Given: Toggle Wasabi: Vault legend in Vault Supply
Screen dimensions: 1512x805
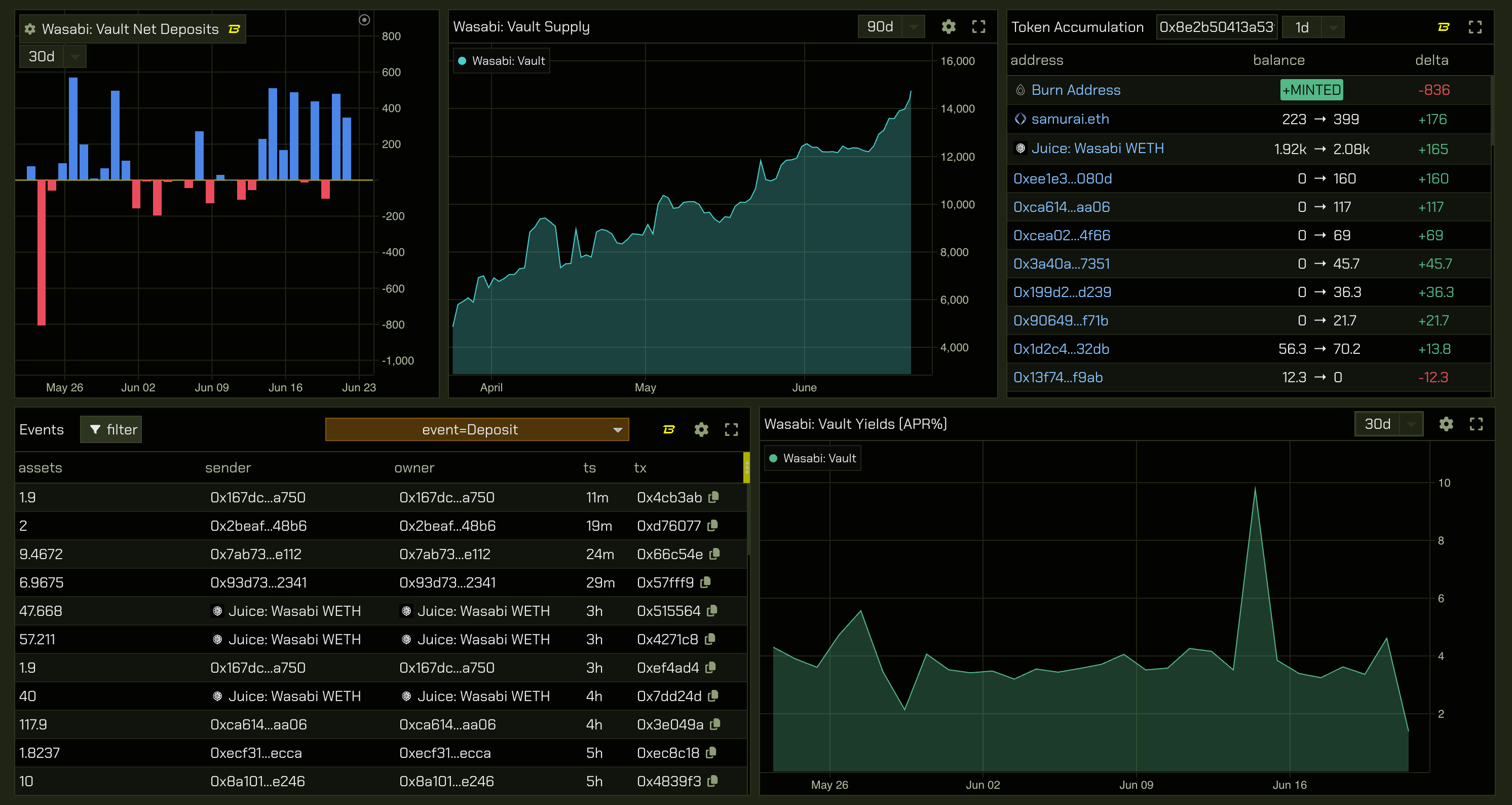Looking at the screenshot, I should (x=502, y=61).
